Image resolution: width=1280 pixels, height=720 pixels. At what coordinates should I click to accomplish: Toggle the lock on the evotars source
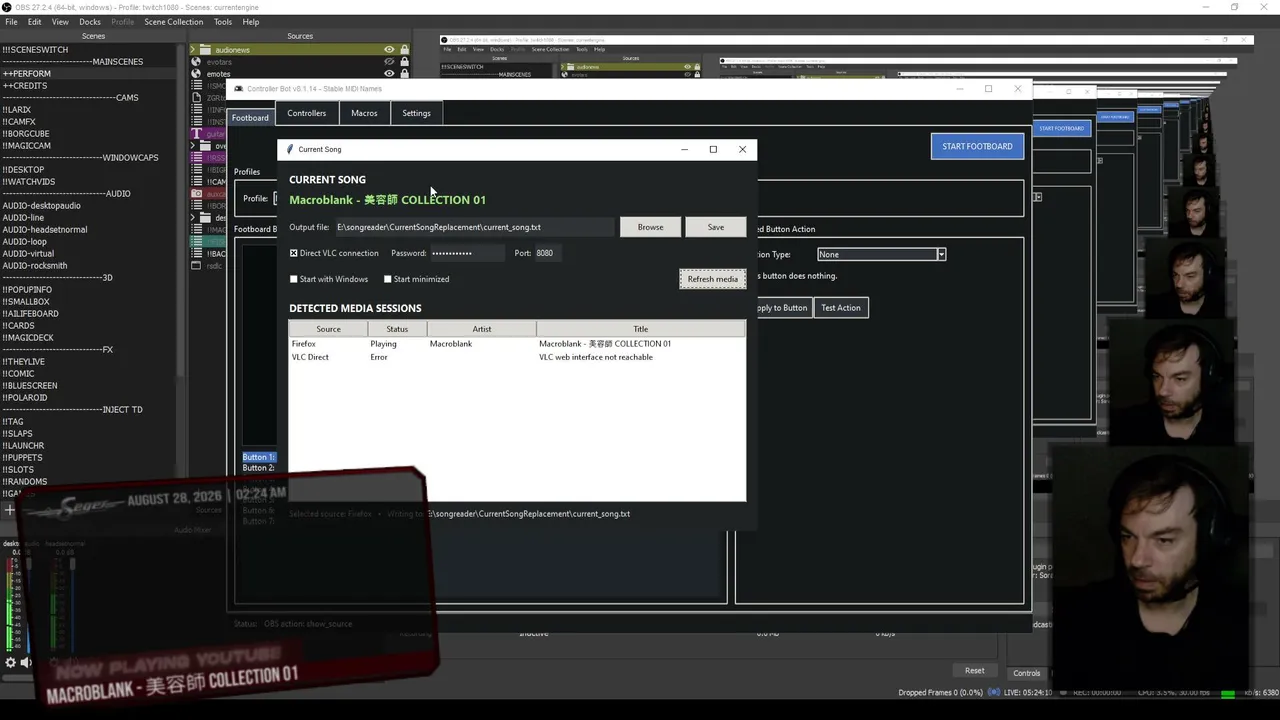[x=404, y=61]
